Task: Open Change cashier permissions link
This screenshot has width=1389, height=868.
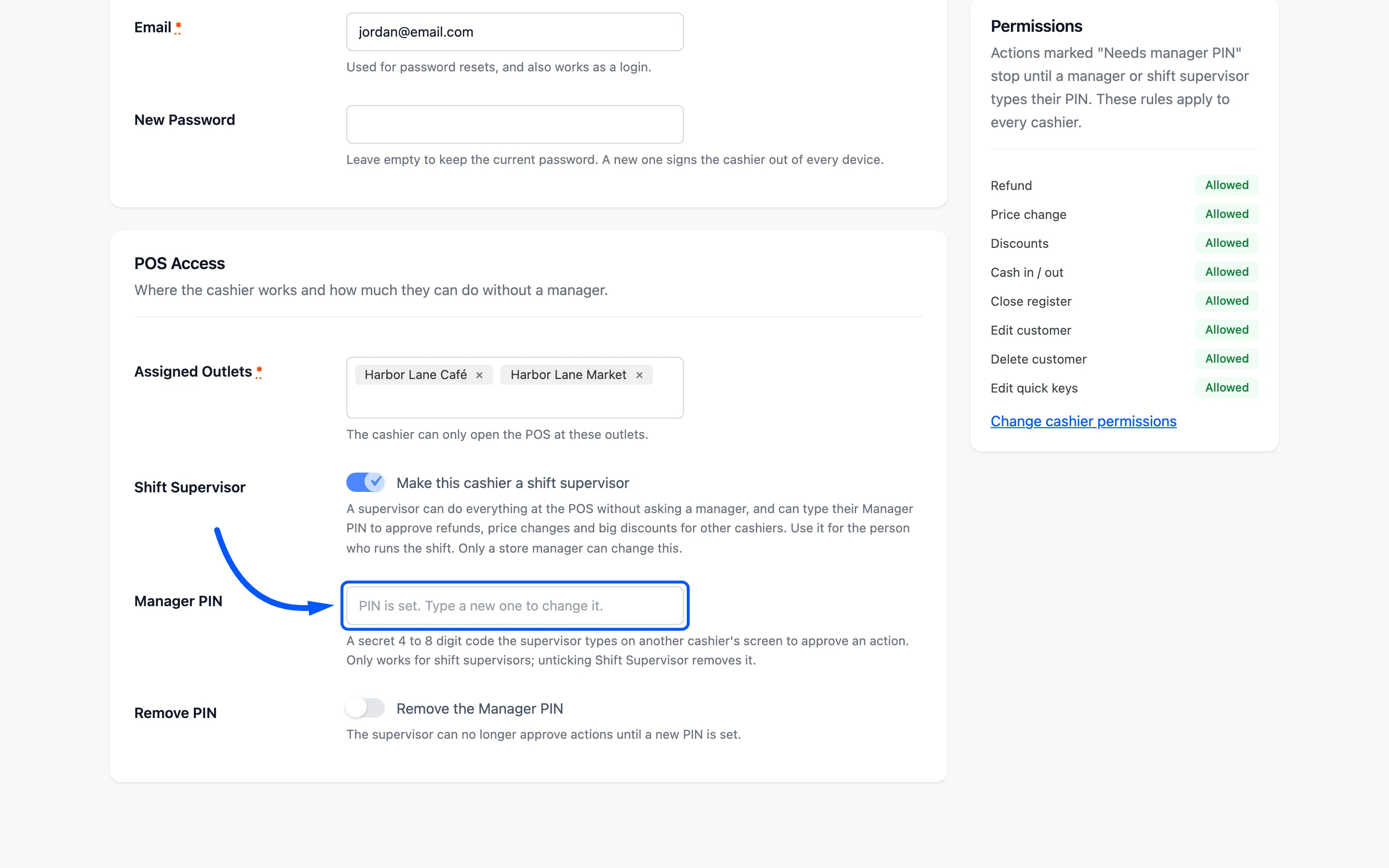Action: [1083, 421]
